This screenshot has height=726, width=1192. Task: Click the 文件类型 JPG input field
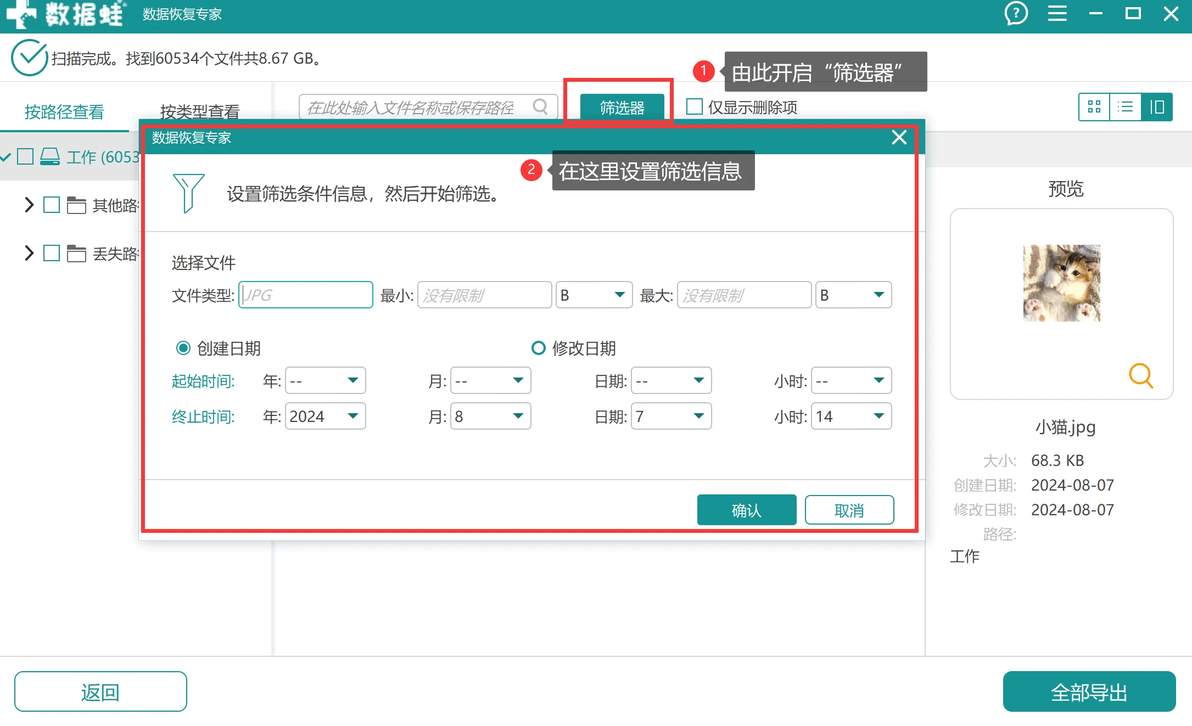[x=306, y=295]
